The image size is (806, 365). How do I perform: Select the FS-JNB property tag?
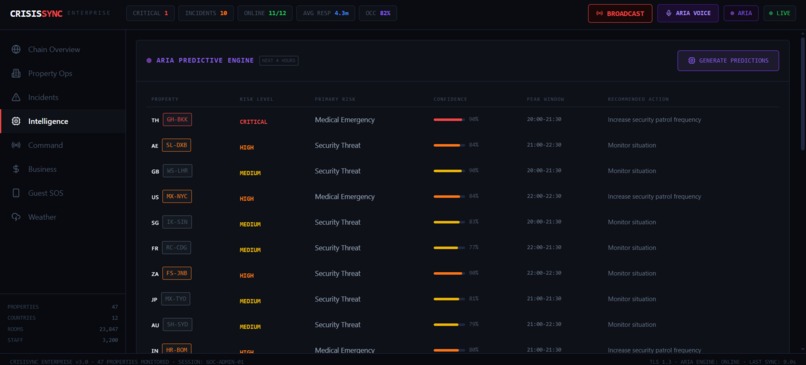click(177, 273)
